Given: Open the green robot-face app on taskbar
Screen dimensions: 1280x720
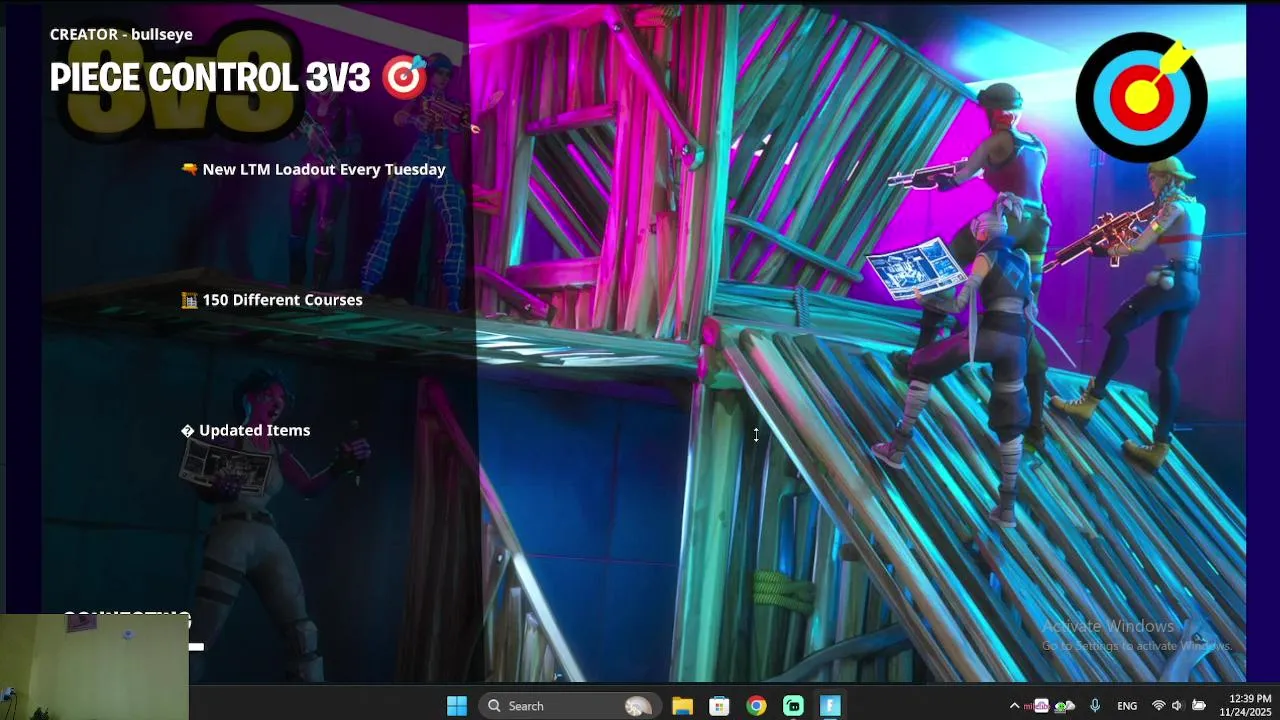Looking at the screenshot, I should [x=793, y=706].
